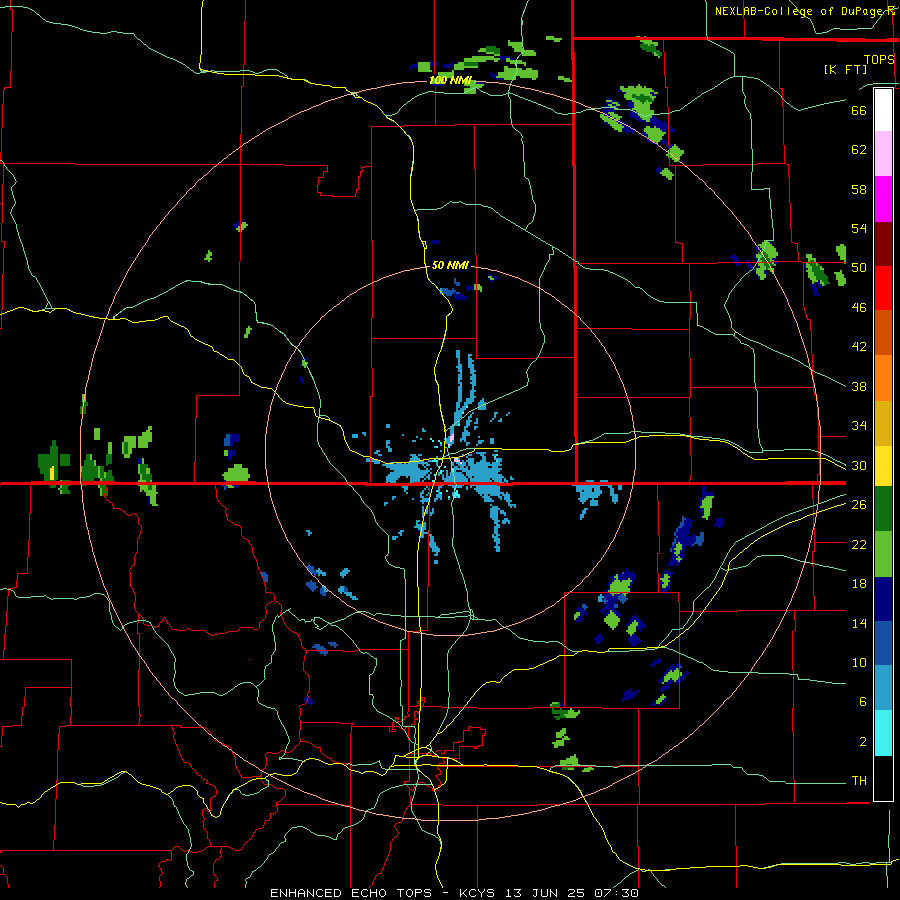The image size is (900, 900).
Task: Select the medium blue swatch near 10
Action: point(883,643)
